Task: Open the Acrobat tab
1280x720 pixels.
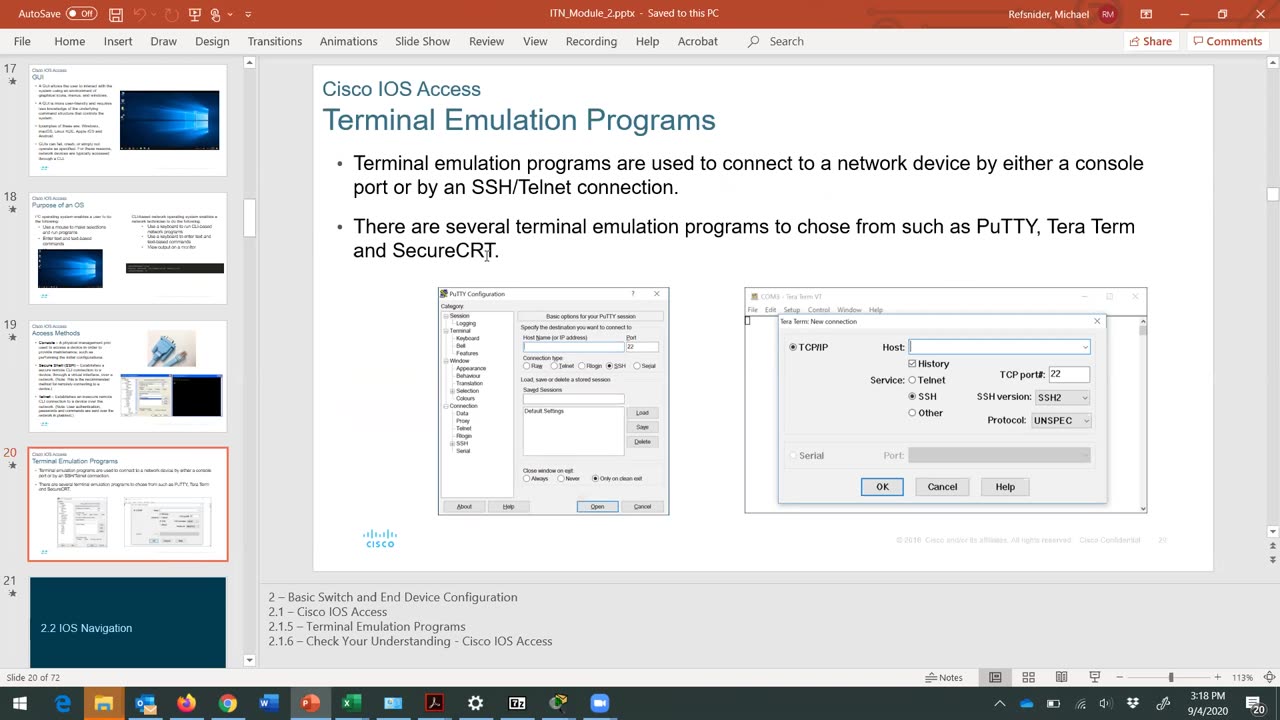Action: pyautogui.click(x=697, y=41)
